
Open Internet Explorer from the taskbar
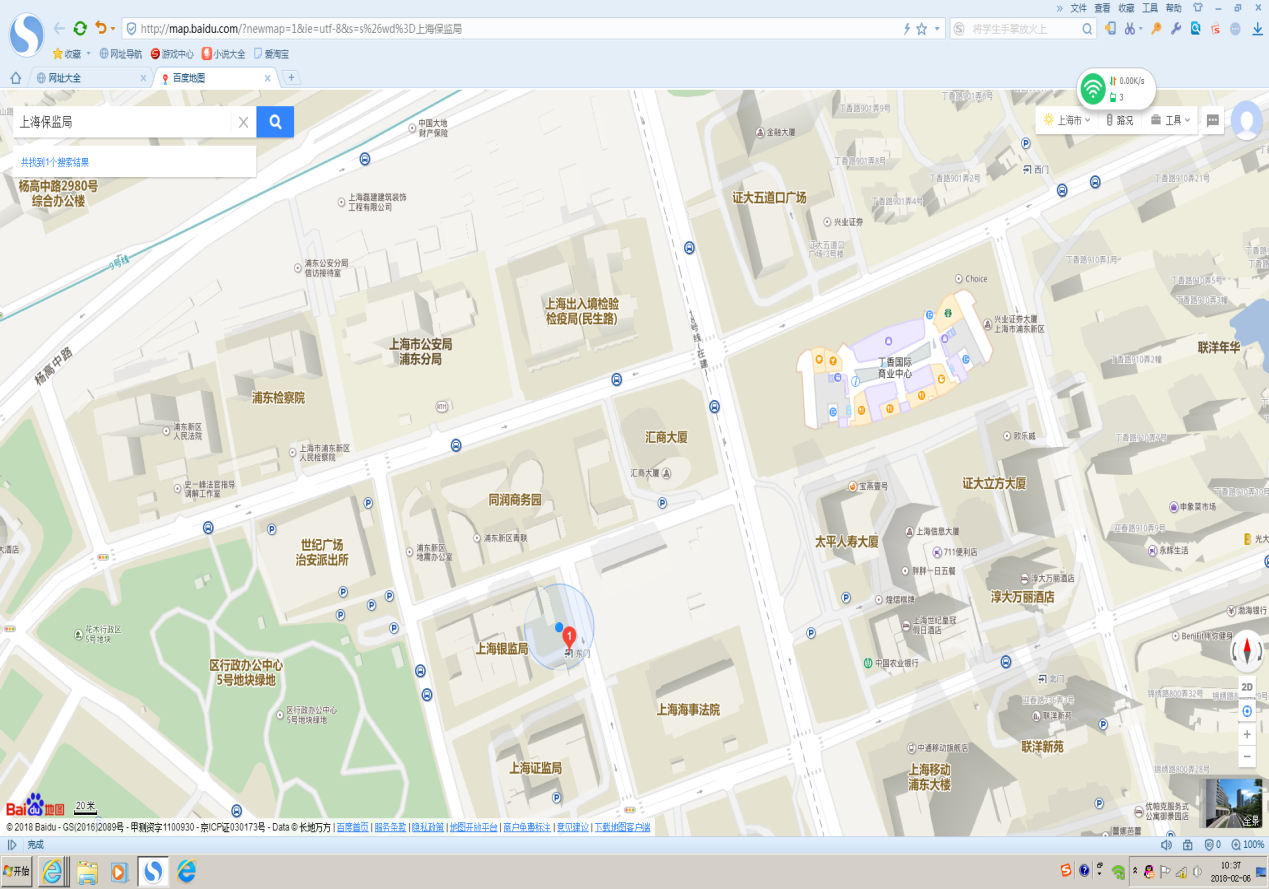(52, 871)
